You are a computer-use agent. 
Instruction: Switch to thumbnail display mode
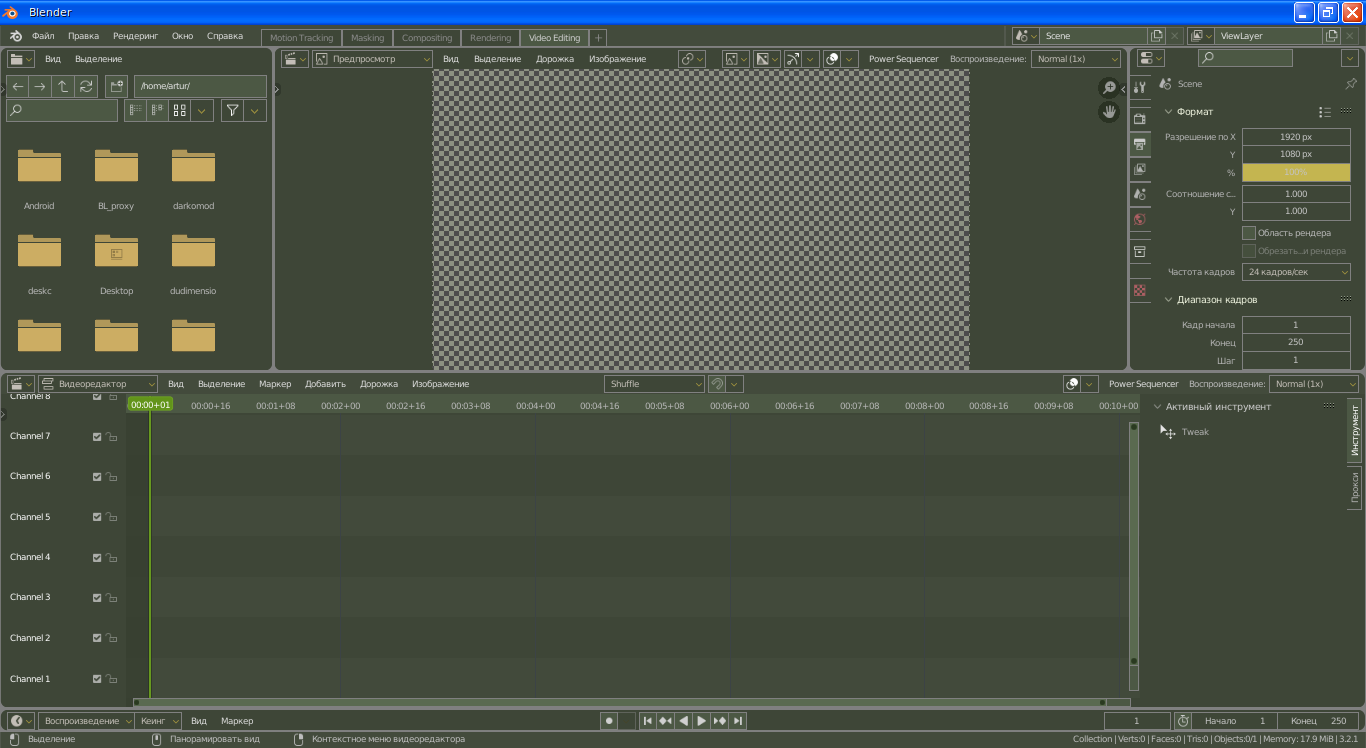tap(179, 110)
